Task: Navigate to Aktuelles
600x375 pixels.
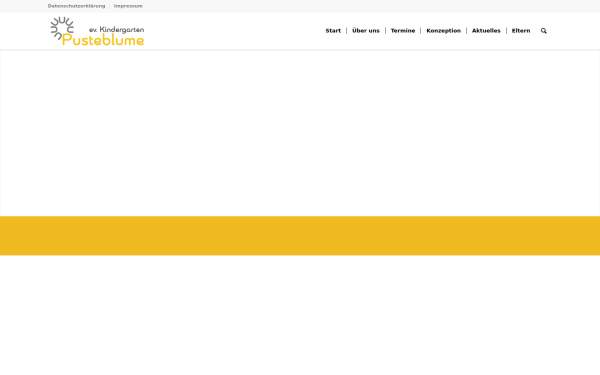Action: coord(486,31)
